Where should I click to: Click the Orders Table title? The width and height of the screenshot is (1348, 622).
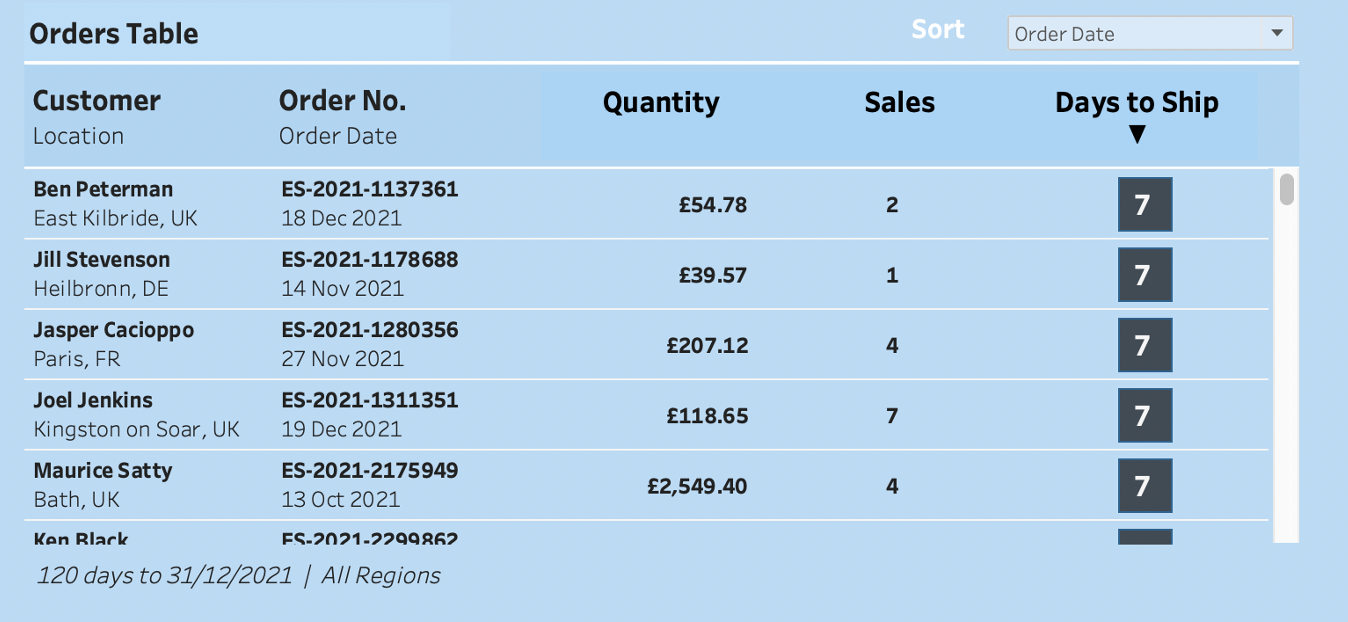coord(114,33)
